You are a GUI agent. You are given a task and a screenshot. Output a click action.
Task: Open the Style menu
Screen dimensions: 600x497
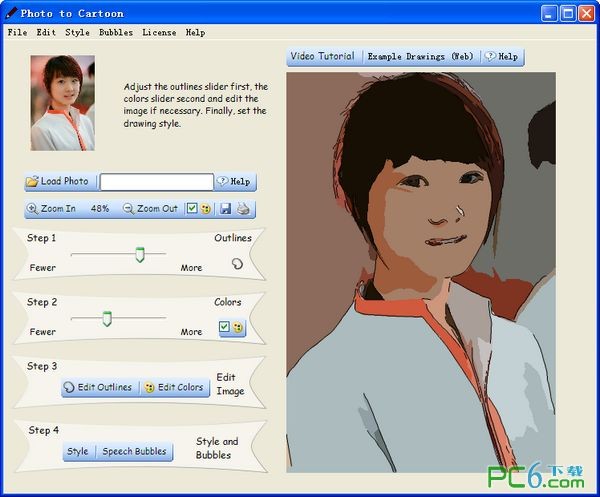point(77,33)
